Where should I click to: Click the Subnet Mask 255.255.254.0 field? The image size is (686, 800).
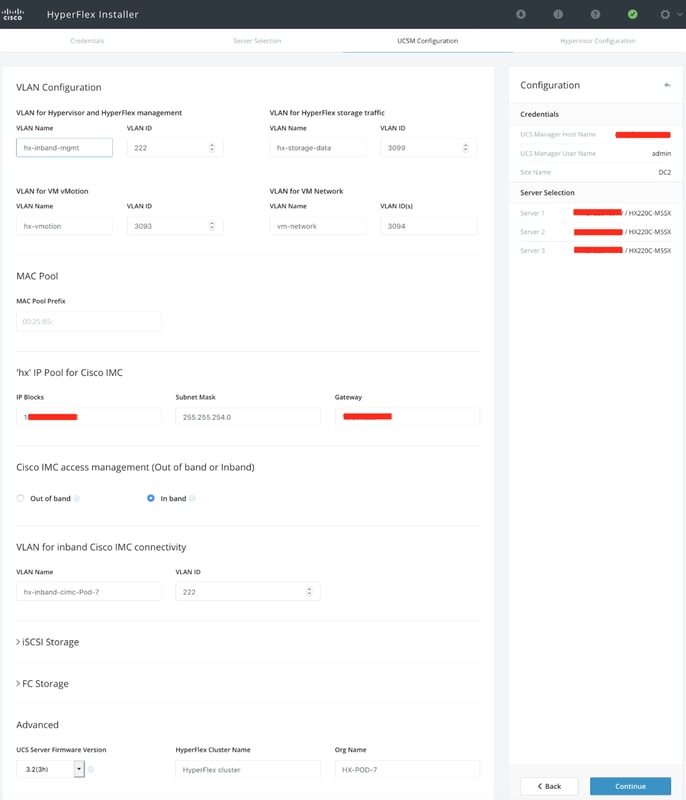tap(248, 417)
